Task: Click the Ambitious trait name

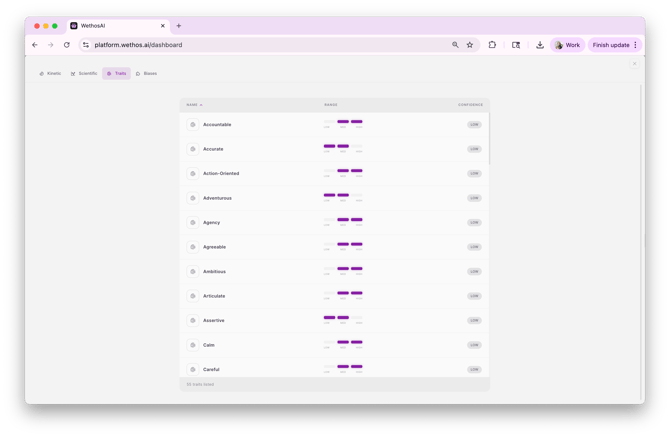Action: [214, 272]
